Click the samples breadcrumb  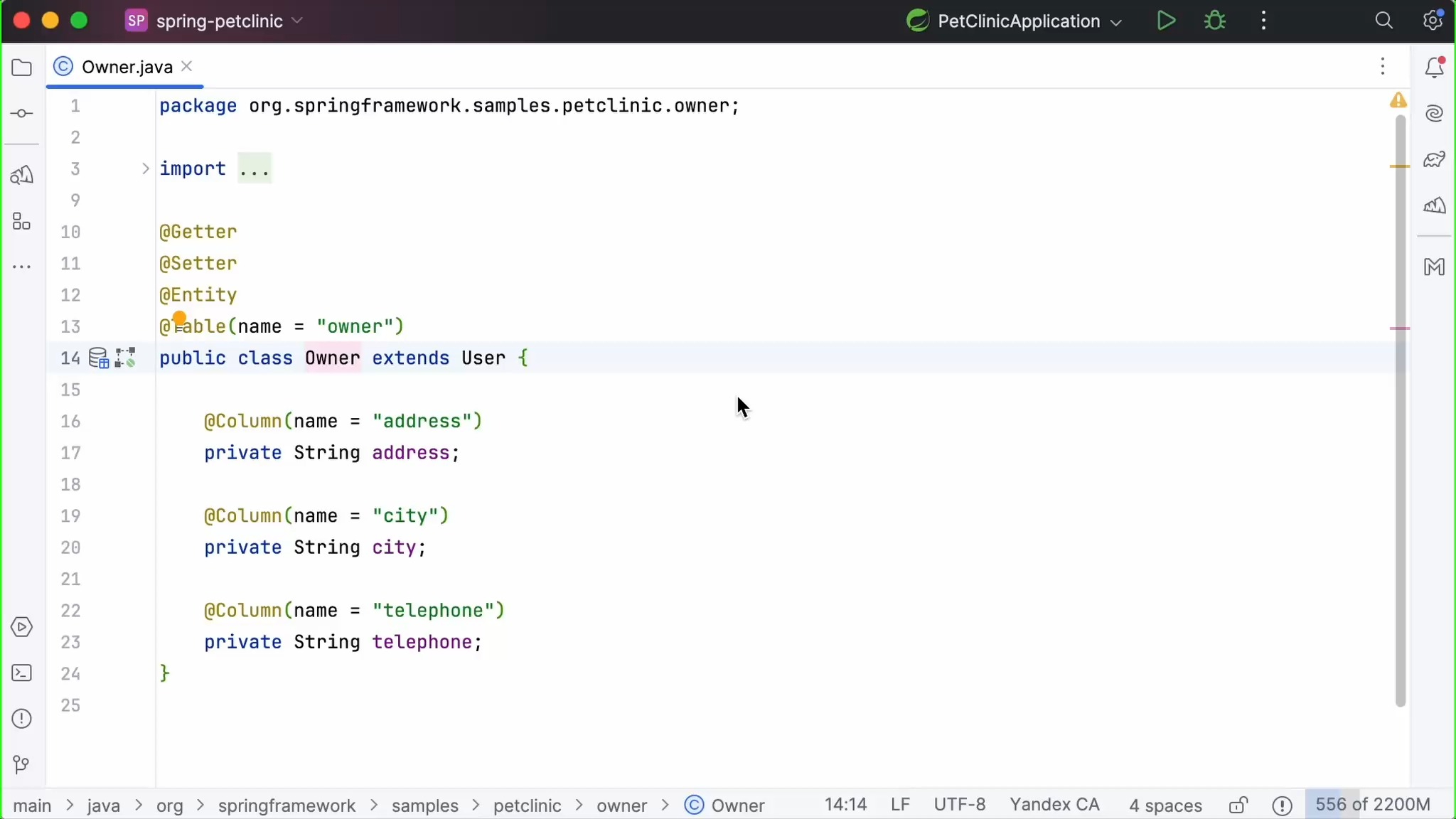(x=425, y=805)
